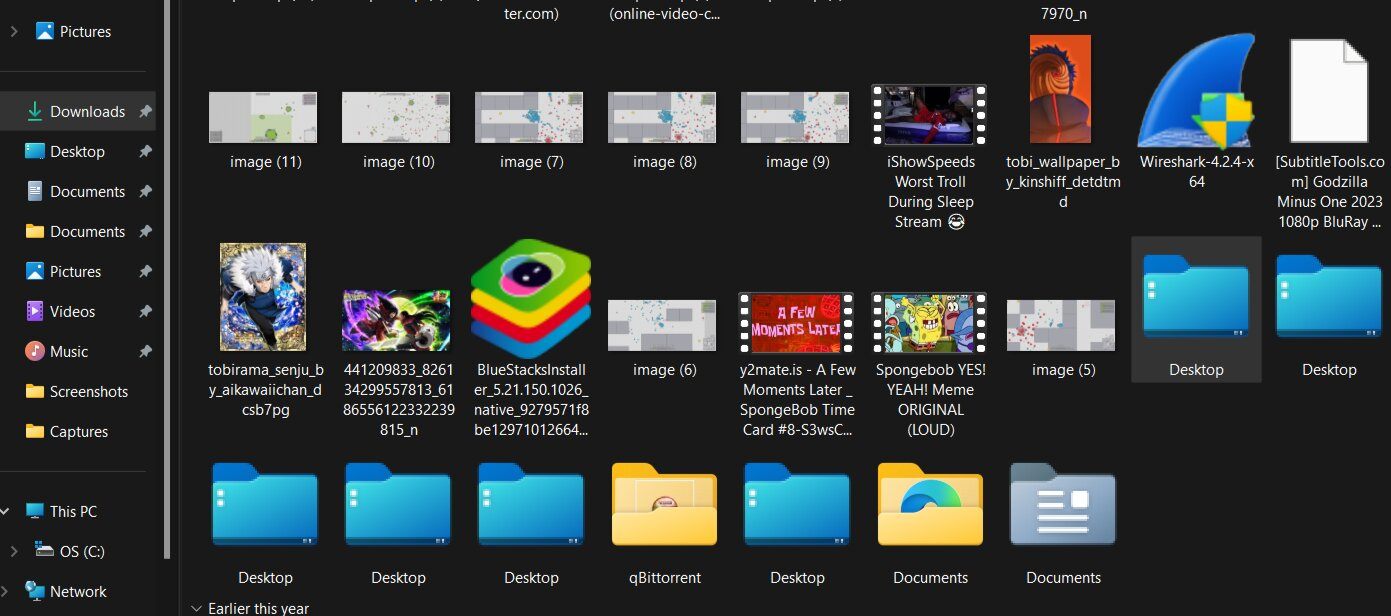Click the pin icon beside Downloads
Viewport: 1391px width, 616px height.
(x=145, y=112)
